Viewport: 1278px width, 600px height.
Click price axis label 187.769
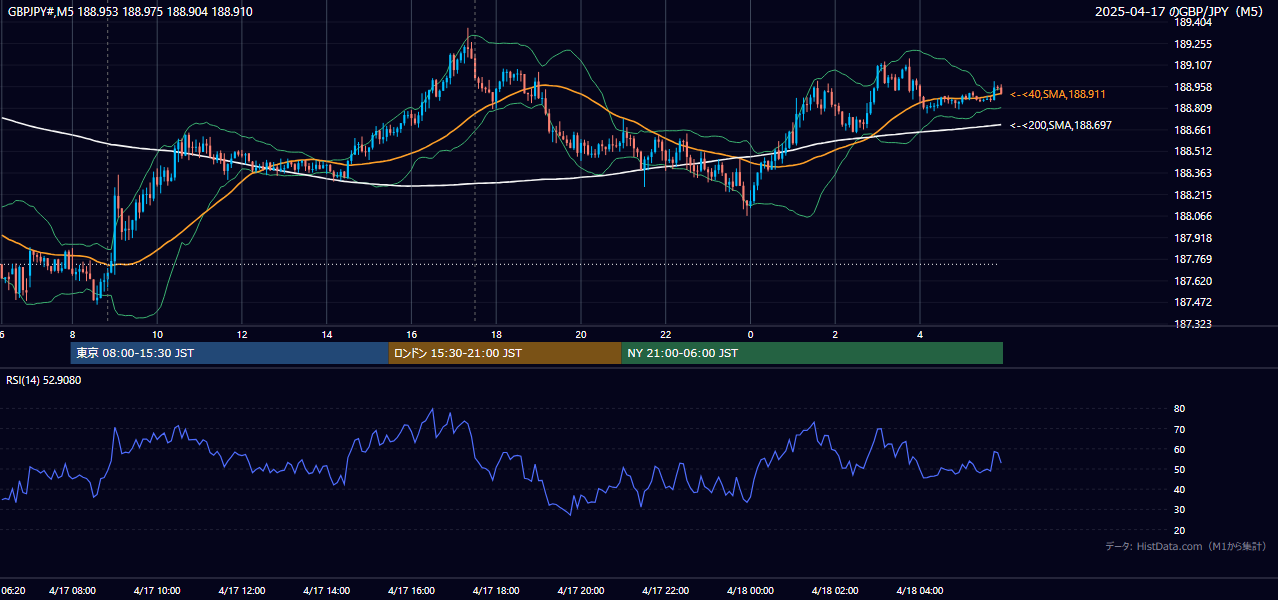tap(1193, 259)
